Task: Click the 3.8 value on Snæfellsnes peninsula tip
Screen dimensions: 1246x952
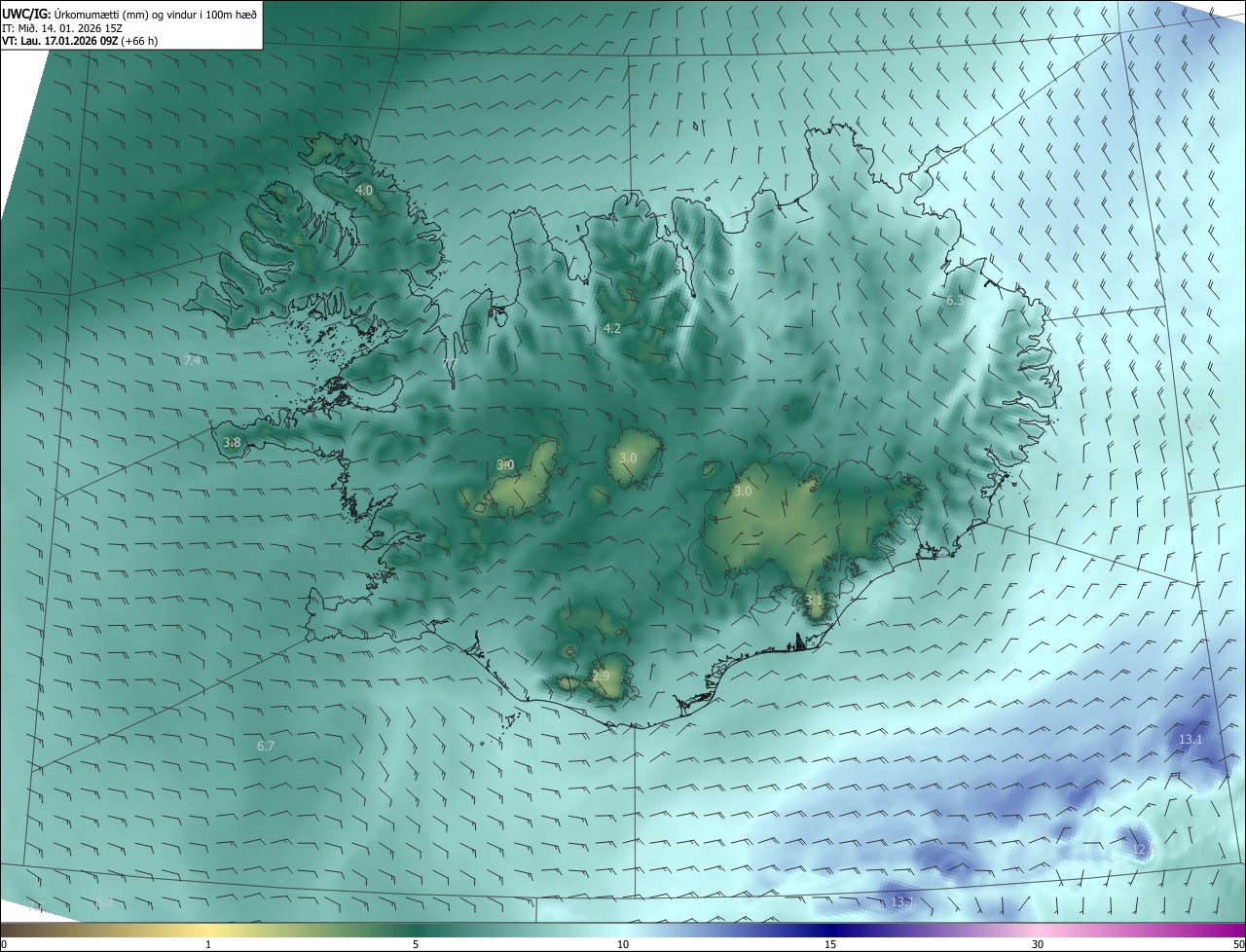Action: click(232, 442)
